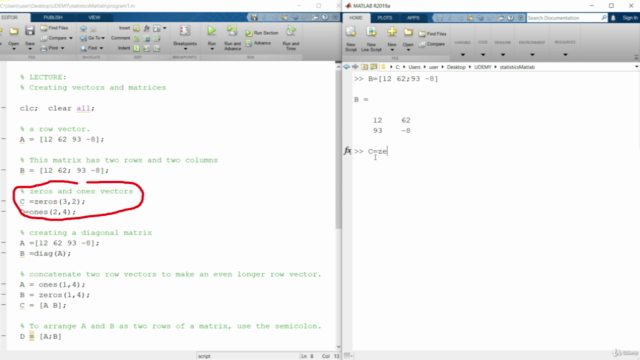
Task: Click the clc; clear all; line
Action: (57, 108)
